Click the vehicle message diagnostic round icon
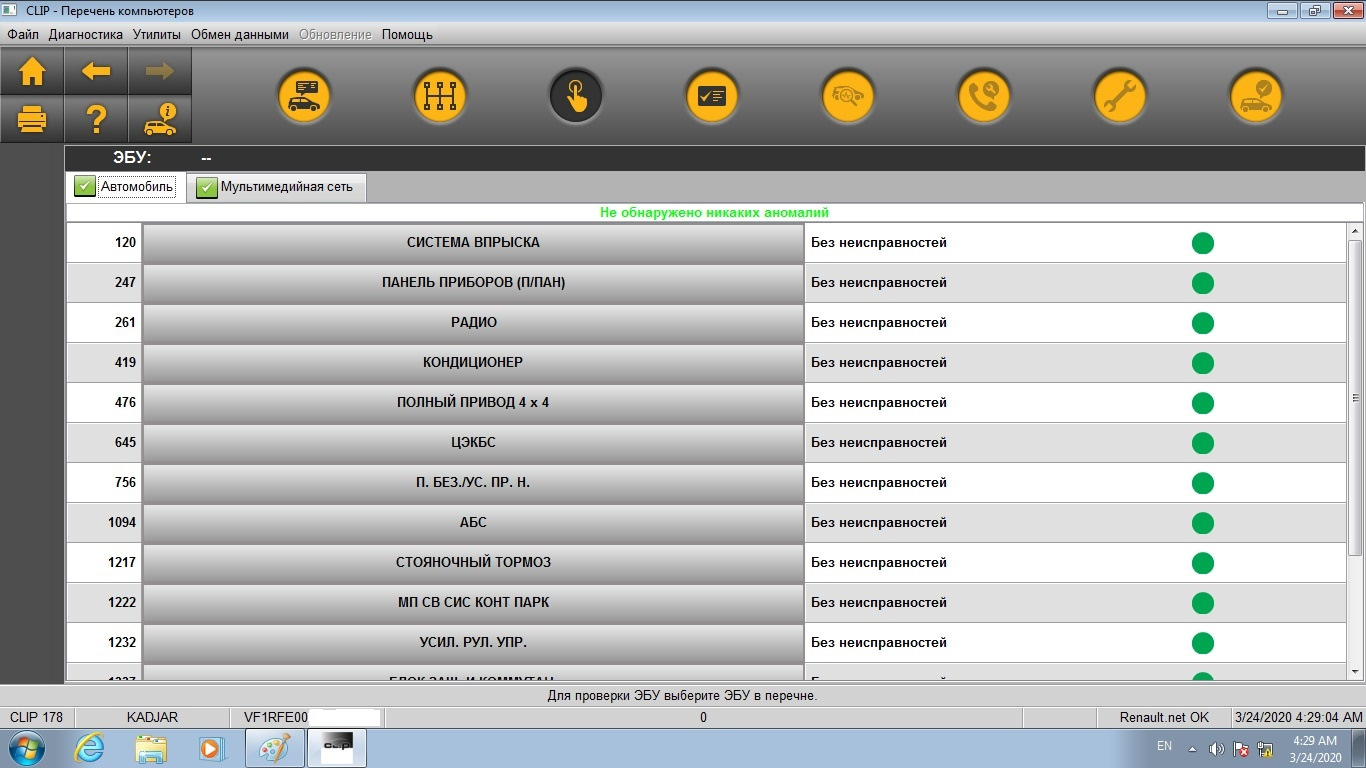Image resolution: width=1366 pixels, height=768 pixels. [304, 96]
